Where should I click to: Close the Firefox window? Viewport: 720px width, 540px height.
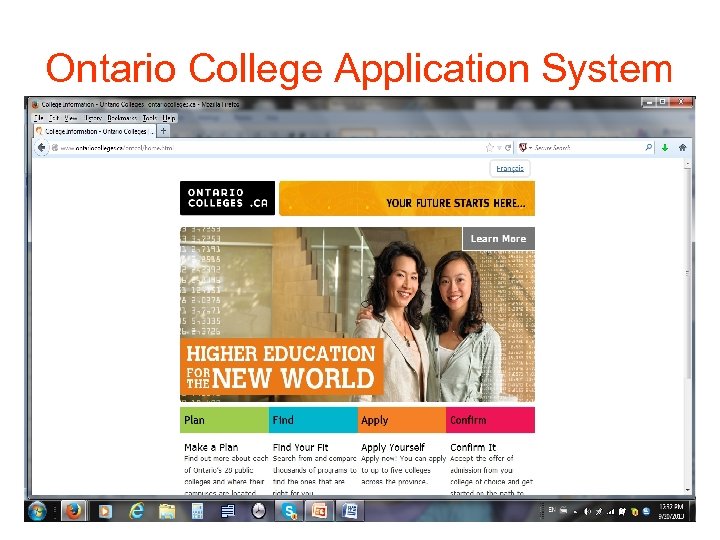(x=681, y=102)
